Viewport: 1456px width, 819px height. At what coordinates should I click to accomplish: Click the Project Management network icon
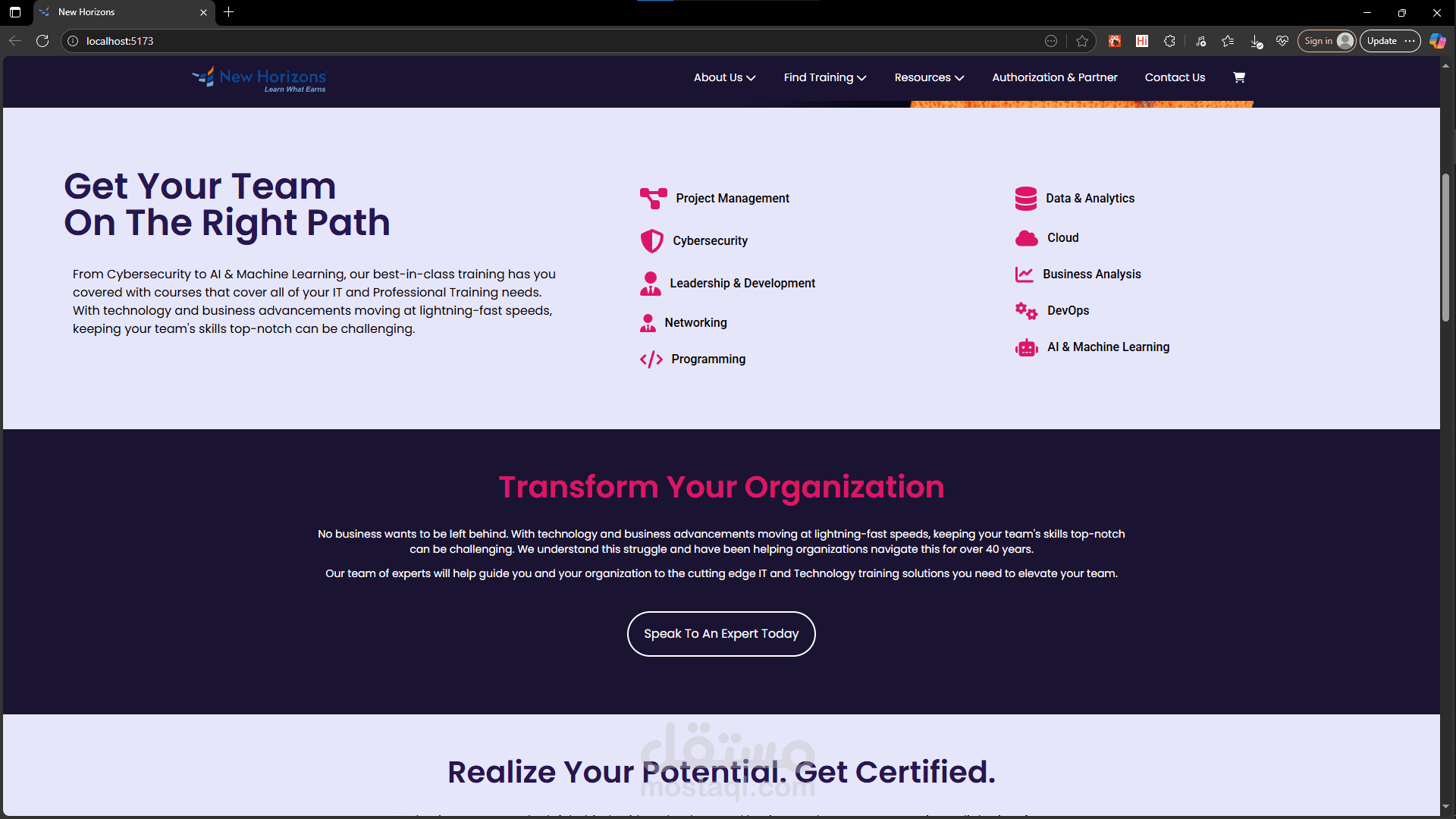pyautogui.click(x=653, y=198)
